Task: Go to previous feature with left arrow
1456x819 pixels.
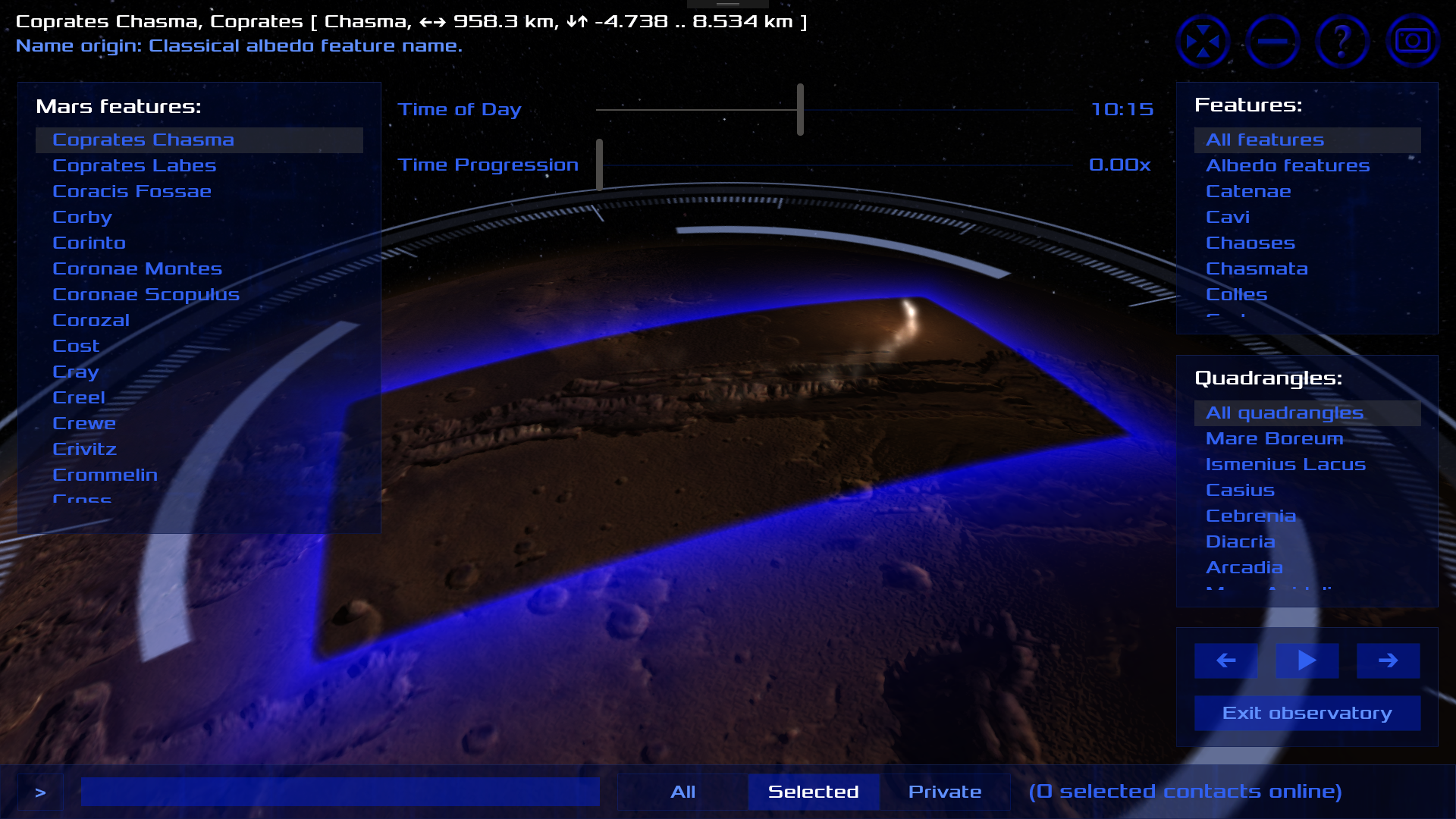Action: tap(1226, 661)
